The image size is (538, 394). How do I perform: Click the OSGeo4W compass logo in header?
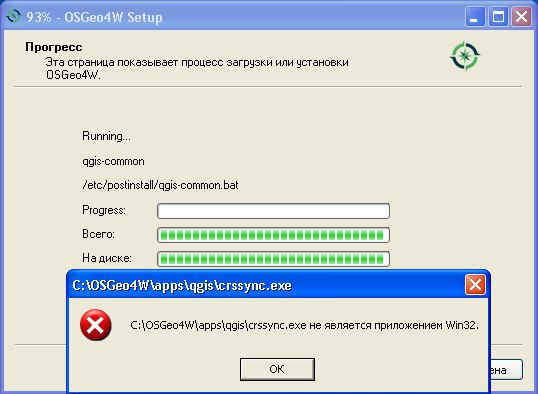[465, 56]
